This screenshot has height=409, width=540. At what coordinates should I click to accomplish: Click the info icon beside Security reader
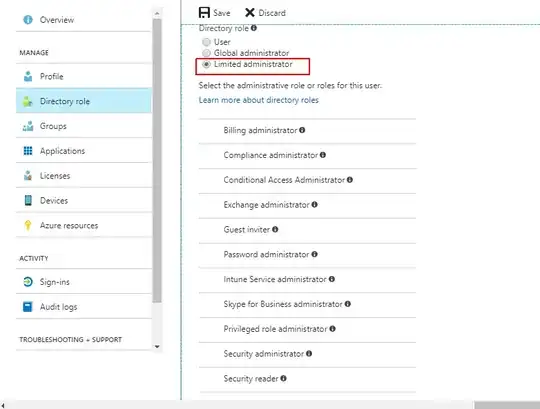tap(283, 378)
